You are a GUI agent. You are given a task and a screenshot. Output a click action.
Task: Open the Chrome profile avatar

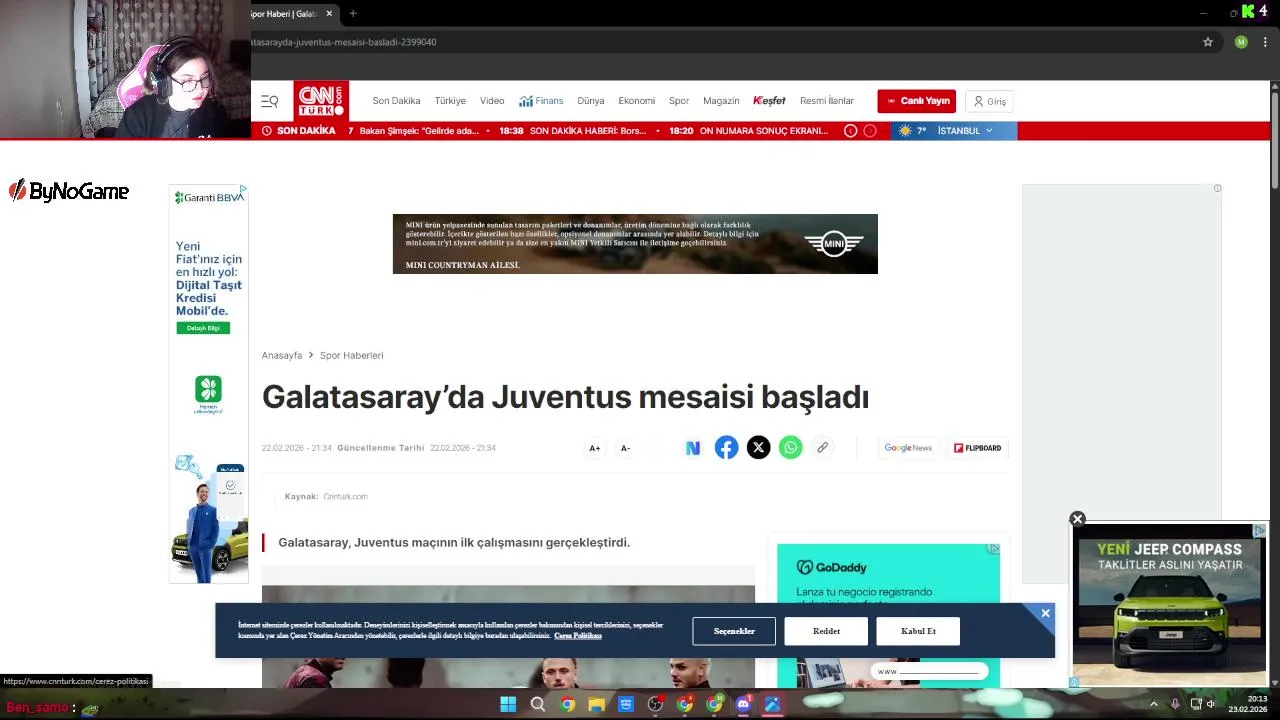pyautogui.click(x=1241, y=42)
